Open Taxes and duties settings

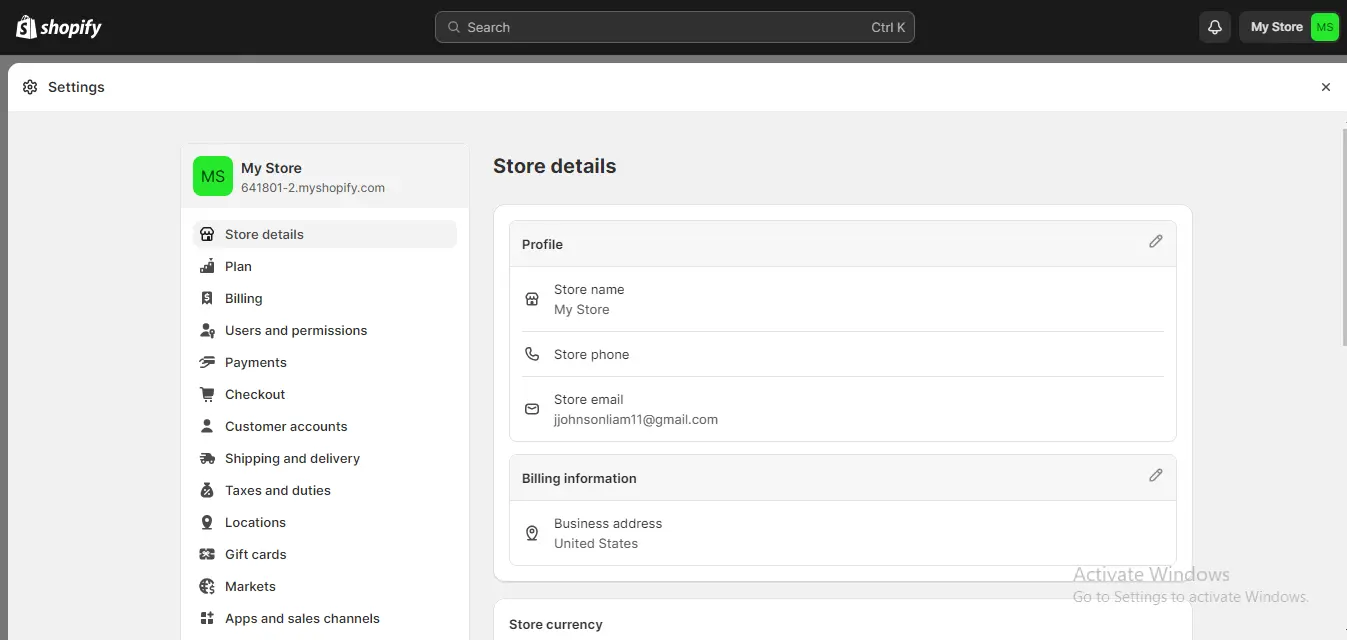[325, 490]
